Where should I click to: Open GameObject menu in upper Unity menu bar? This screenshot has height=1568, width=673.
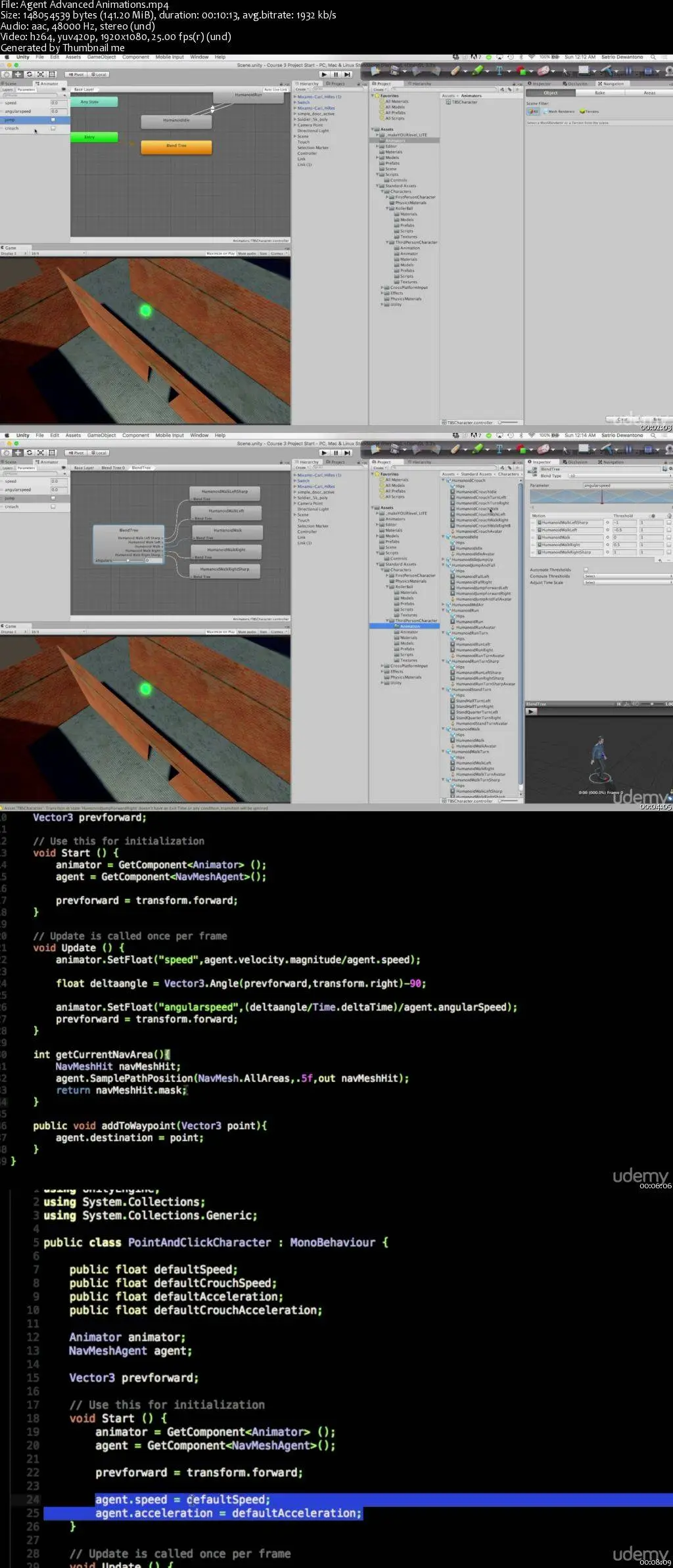(101, 57)
